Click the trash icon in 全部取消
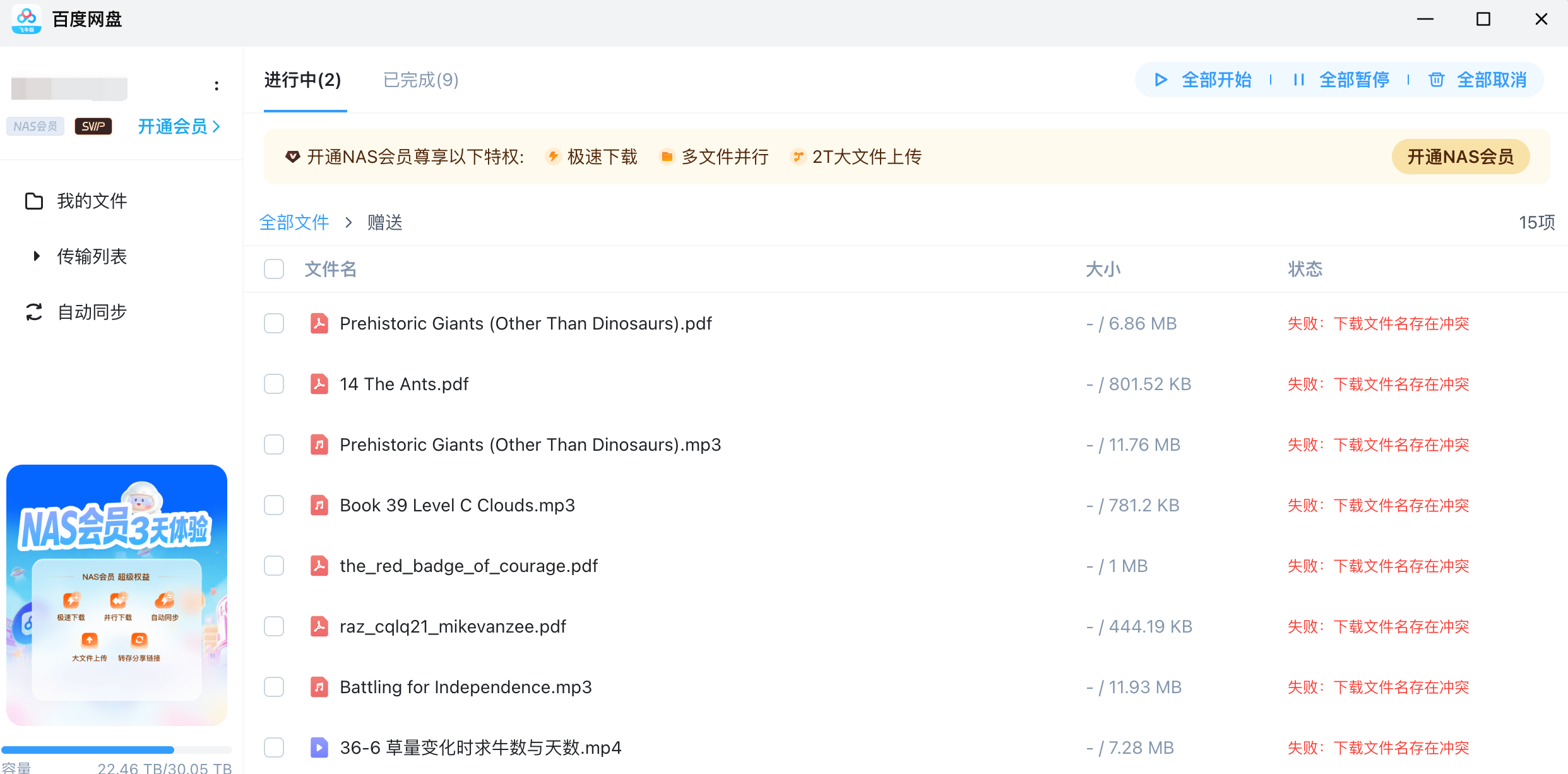 tap(1436, 80)
